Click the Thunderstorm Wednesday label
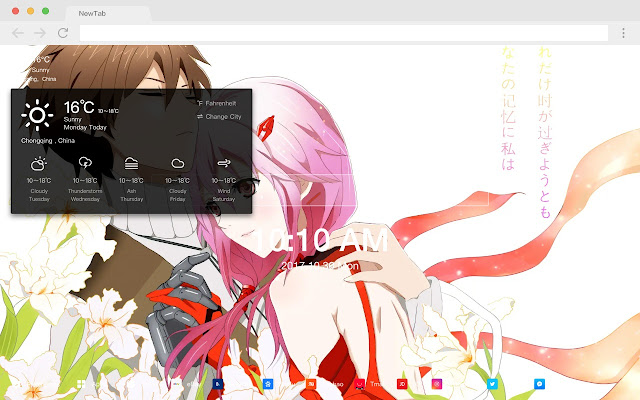Viewport: 640px width, 400px height. (85, 195)
